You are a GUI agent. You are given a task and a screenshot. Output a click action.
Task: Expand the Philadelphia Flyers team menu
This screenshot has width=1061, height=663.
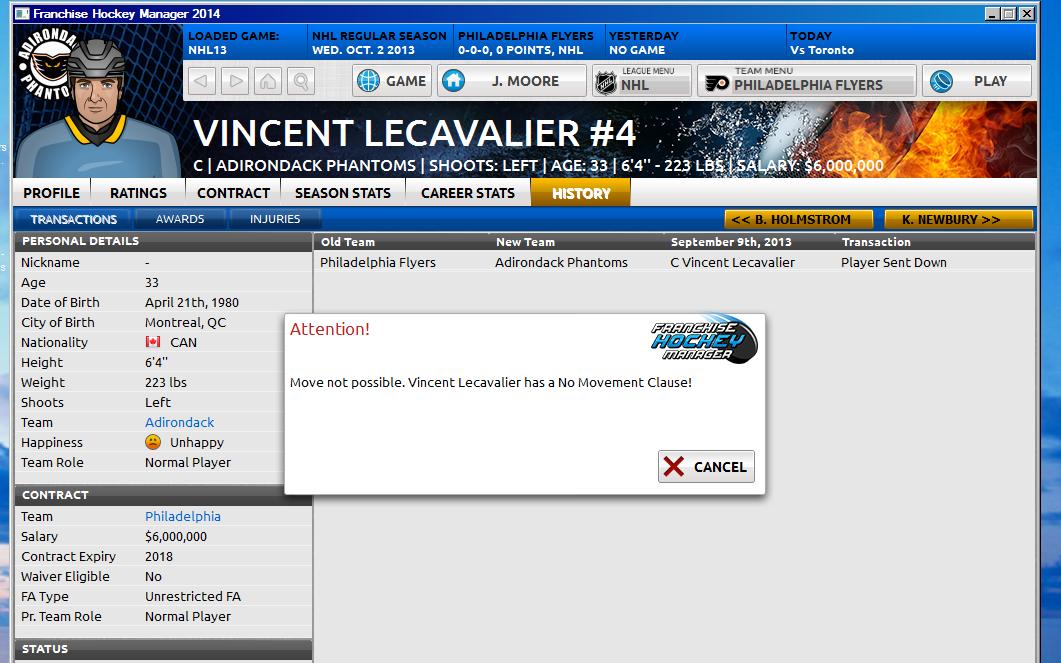(807, 81)
